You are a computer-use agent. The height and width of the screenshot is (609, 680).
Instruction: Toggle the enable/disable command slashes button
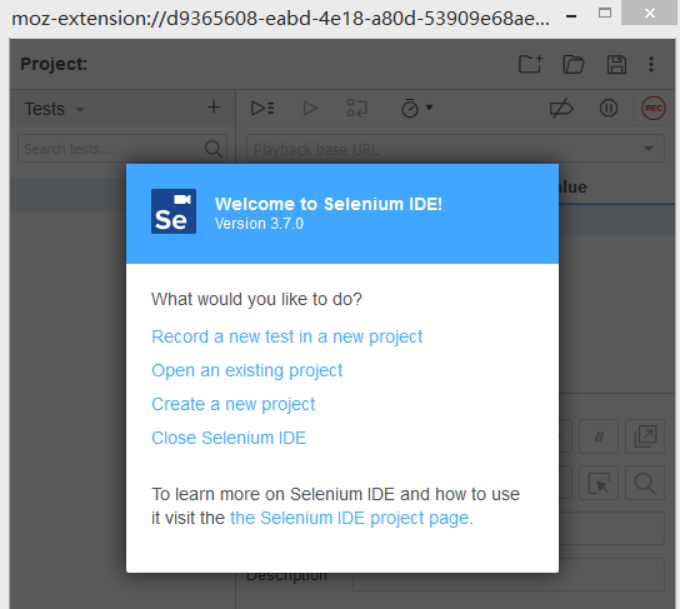pyautogui.click(x=599, y=436)
